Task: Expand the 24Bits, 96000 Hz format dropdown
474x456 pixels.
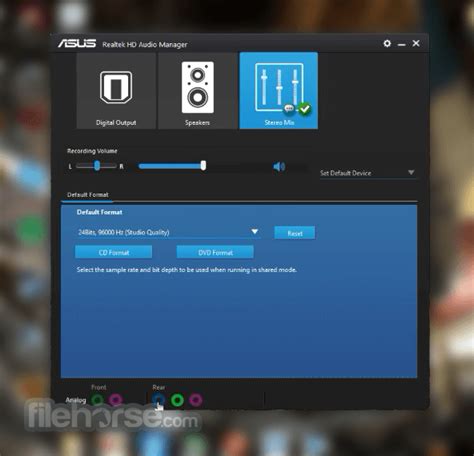Action: [168, 232]
